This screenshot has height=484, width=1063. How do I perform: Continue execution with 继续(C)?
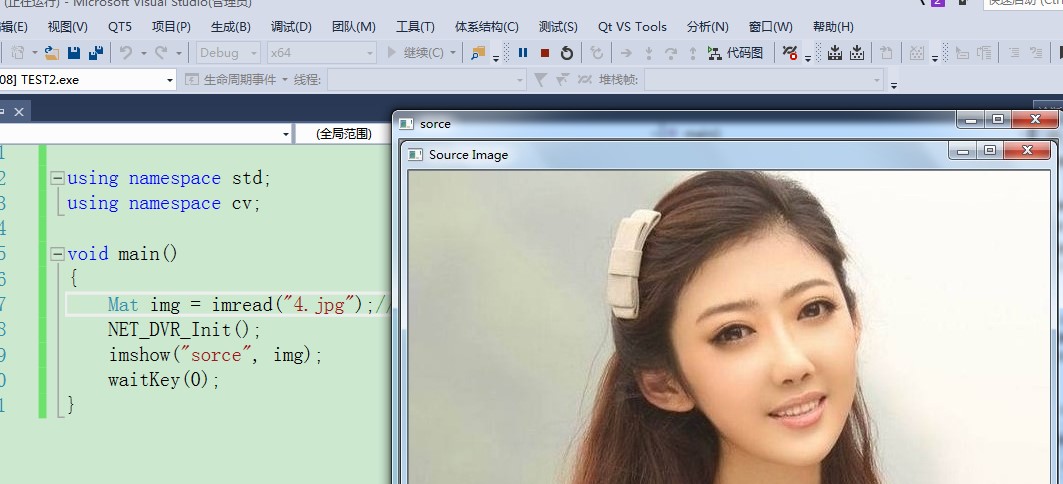click(415, 53)
